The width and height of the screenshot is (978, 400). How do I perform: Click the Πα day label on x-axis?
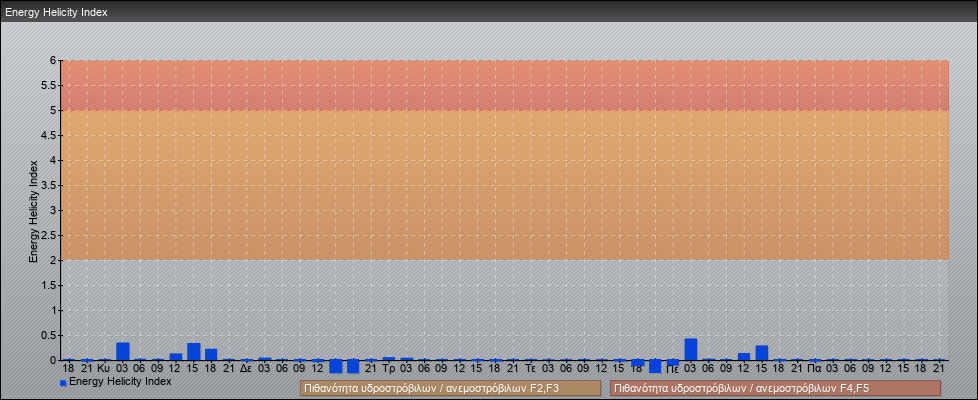pyautogui.click(x=814, y=369)
